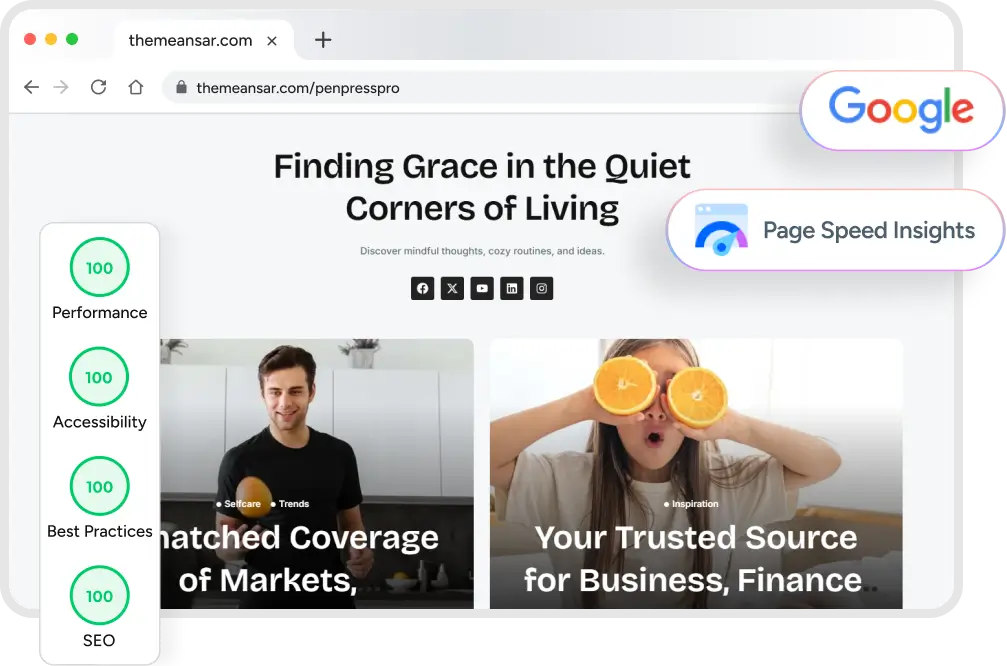Close the themeansar.com tab
The width and height of the screenshot is (1007, 666).
[272, 41]
